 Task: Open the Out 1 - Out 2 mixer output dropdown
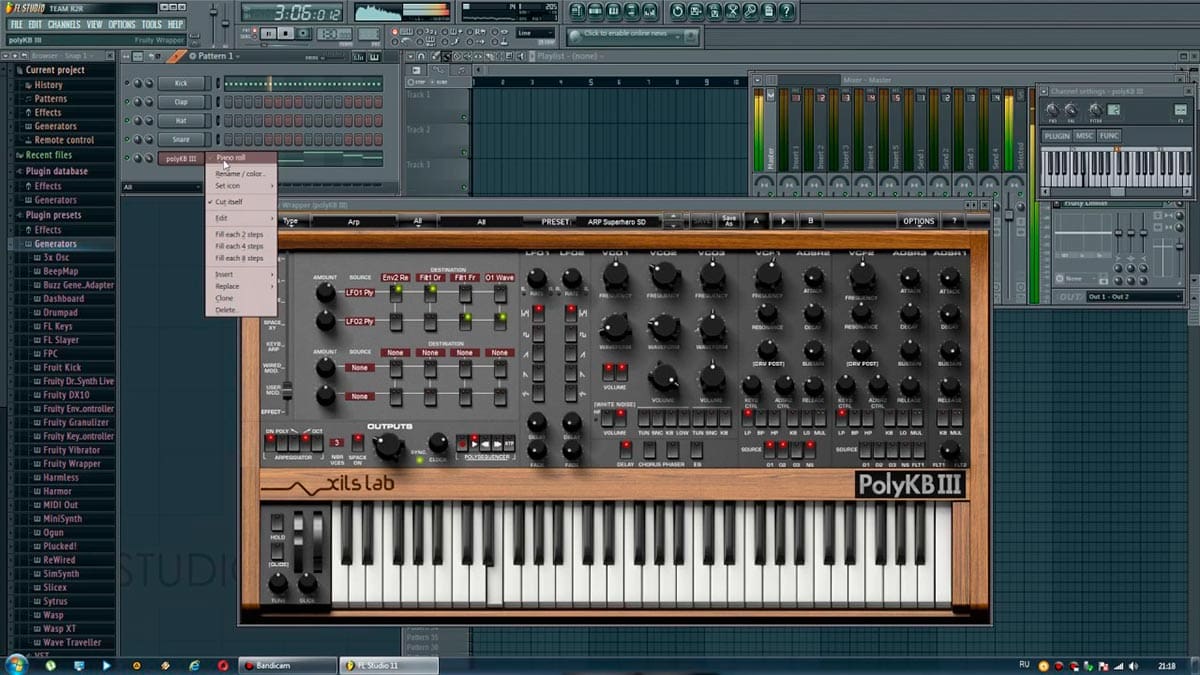pyautogui.click(x=1134, y=297)
